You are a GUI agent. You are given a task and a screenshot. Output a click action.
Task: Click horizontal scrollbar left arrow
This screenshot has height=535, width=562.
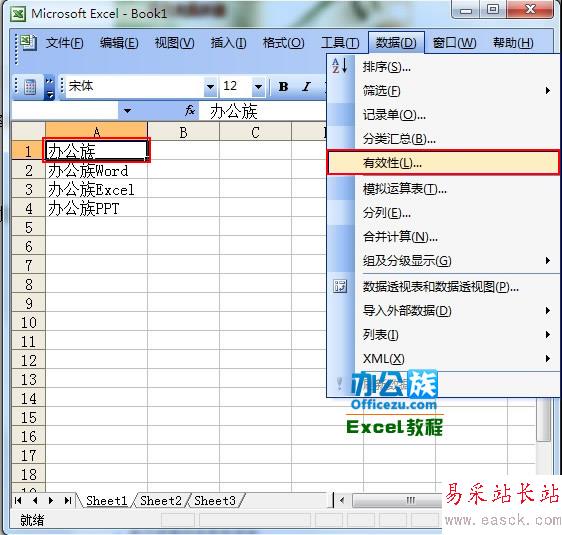pos(342,500)
